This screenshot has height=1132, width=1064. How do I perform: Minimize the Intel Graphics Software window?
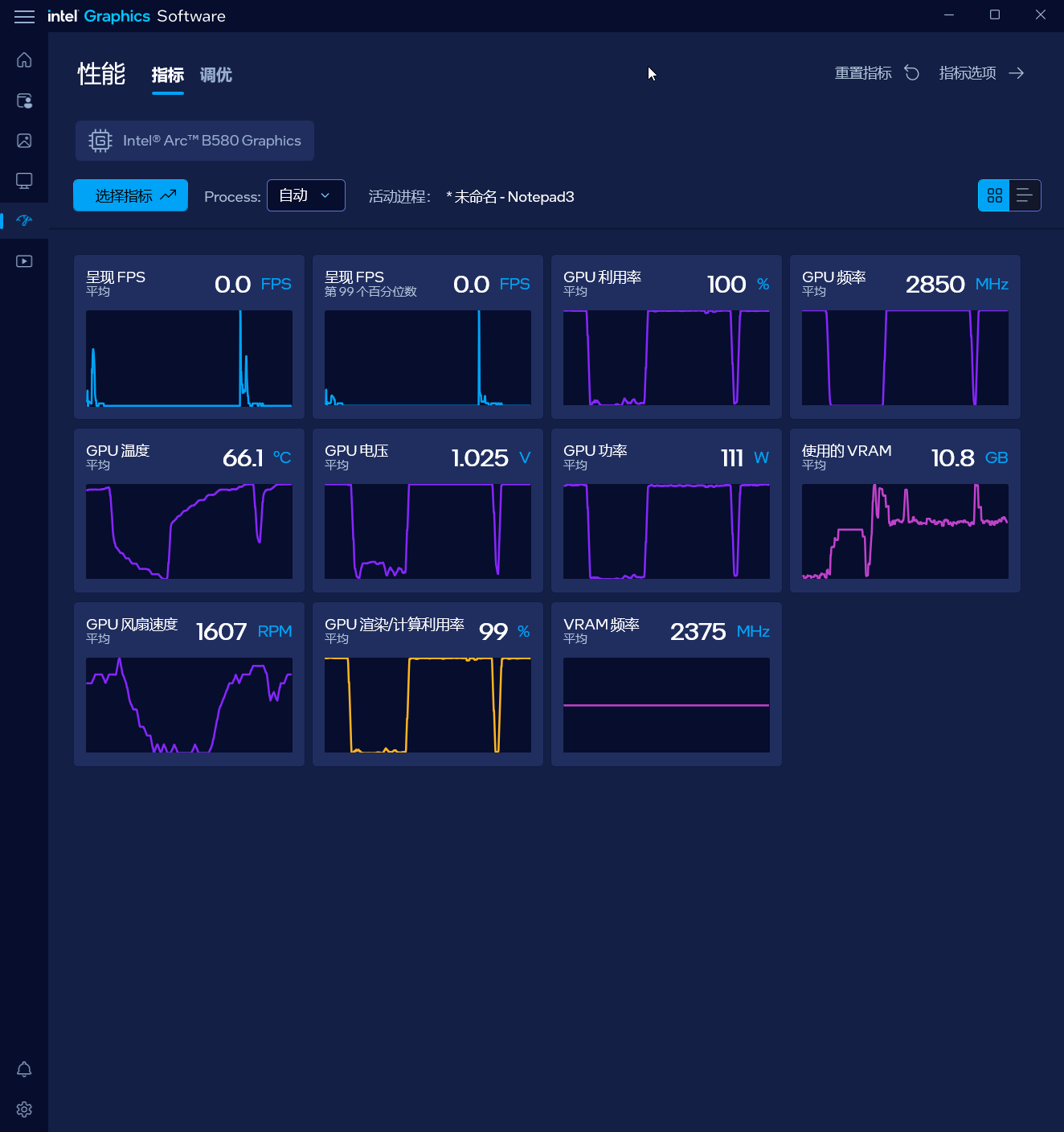point(949,14)
